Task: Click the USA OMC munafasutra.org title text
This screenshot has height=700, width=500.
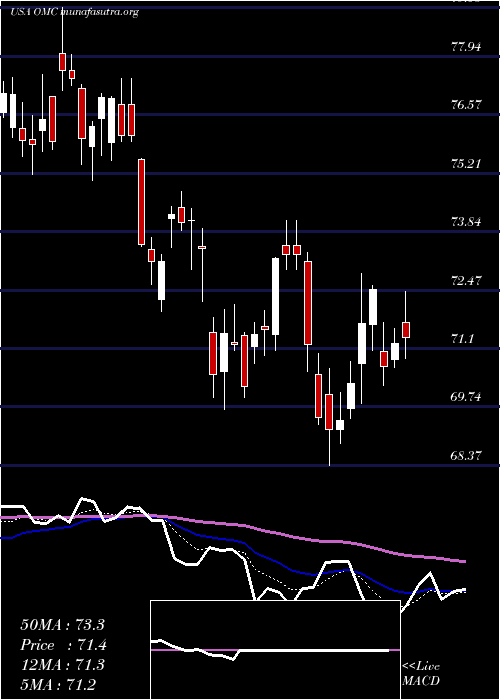Action: point(74,12)
